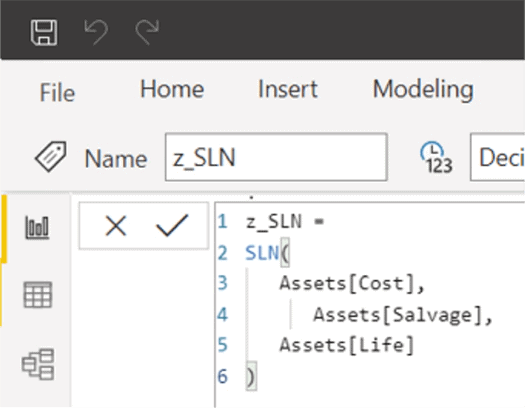This screenshot has height=408, width=525.
Task: Select the Modeling ribbon tab
Action: [x=423, y=90]
